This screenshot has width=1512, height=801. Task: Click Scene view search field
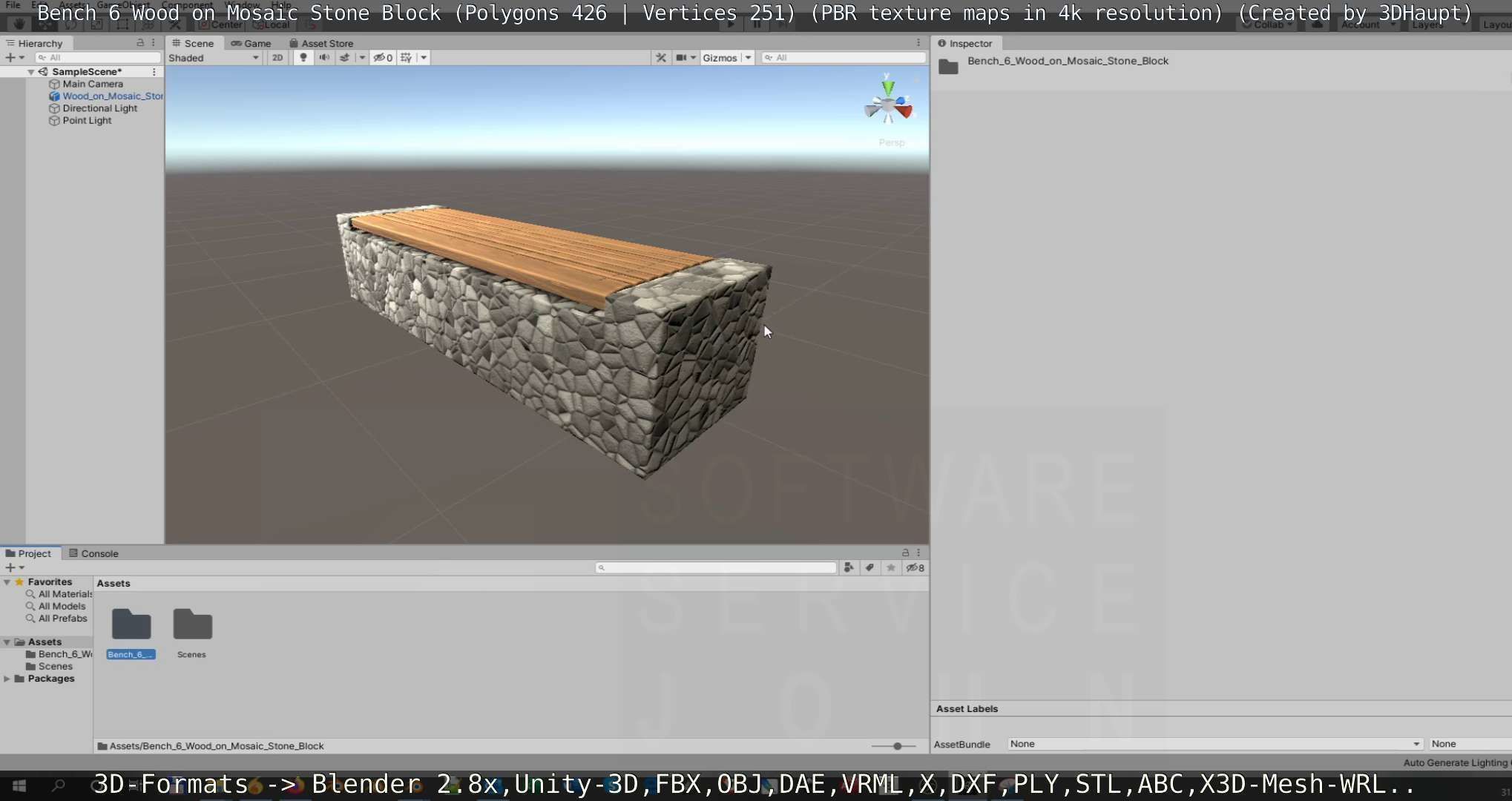click(x=844, y=57)
